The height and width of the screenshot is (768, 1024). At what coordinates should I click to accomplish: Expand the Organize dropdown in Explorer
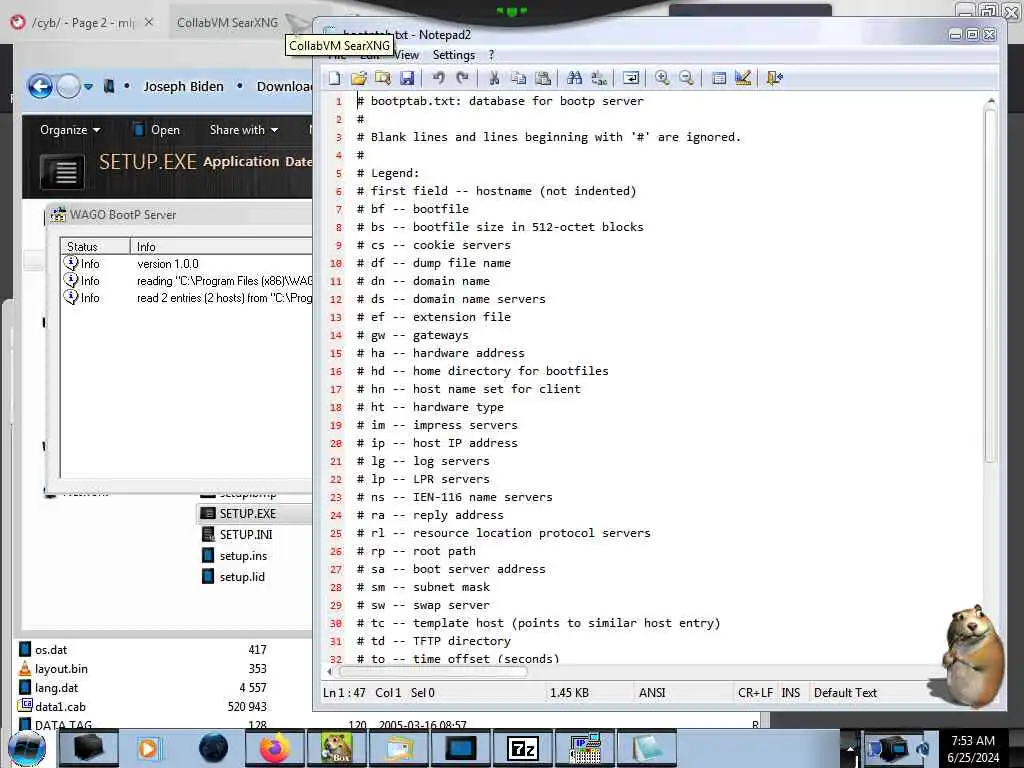(x=70, y=130)
